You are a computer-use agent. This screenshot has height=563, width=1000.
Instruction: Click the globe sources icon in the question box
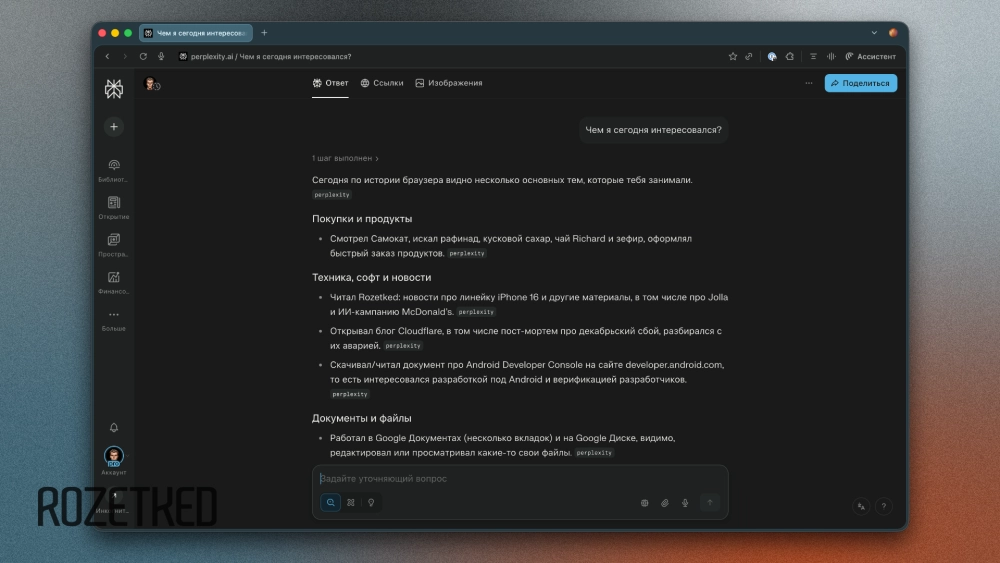click(645, 503)
